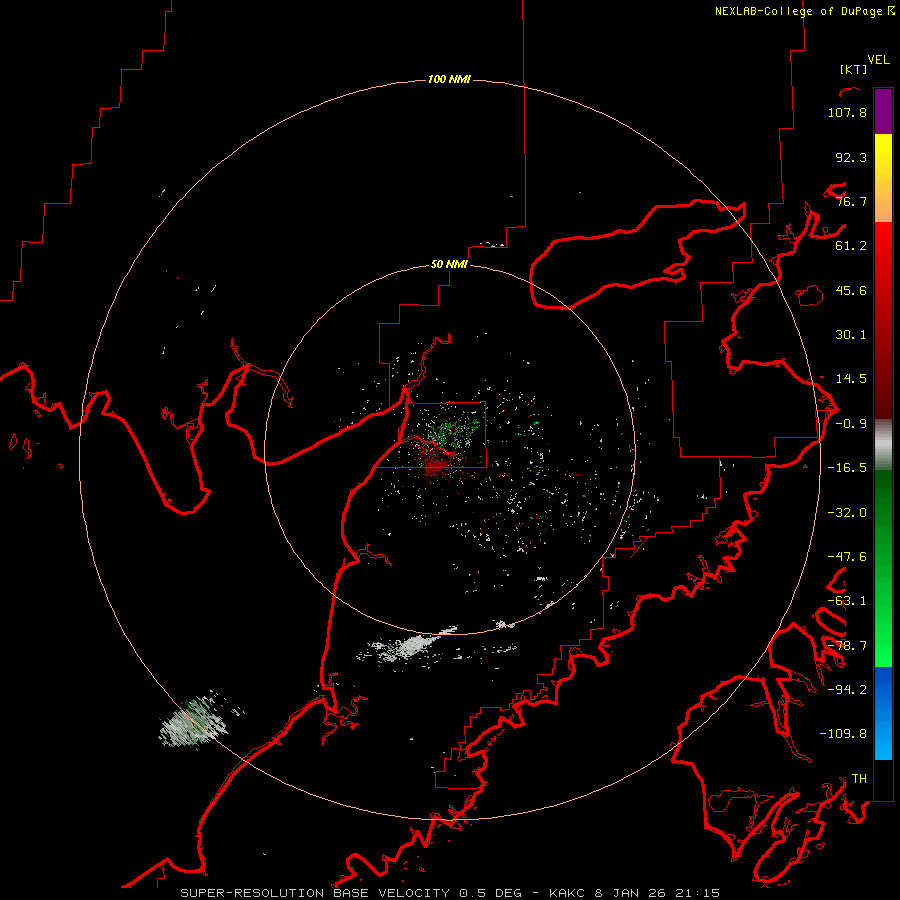Click the -109.8 velocity scale value

coord(843,734)
